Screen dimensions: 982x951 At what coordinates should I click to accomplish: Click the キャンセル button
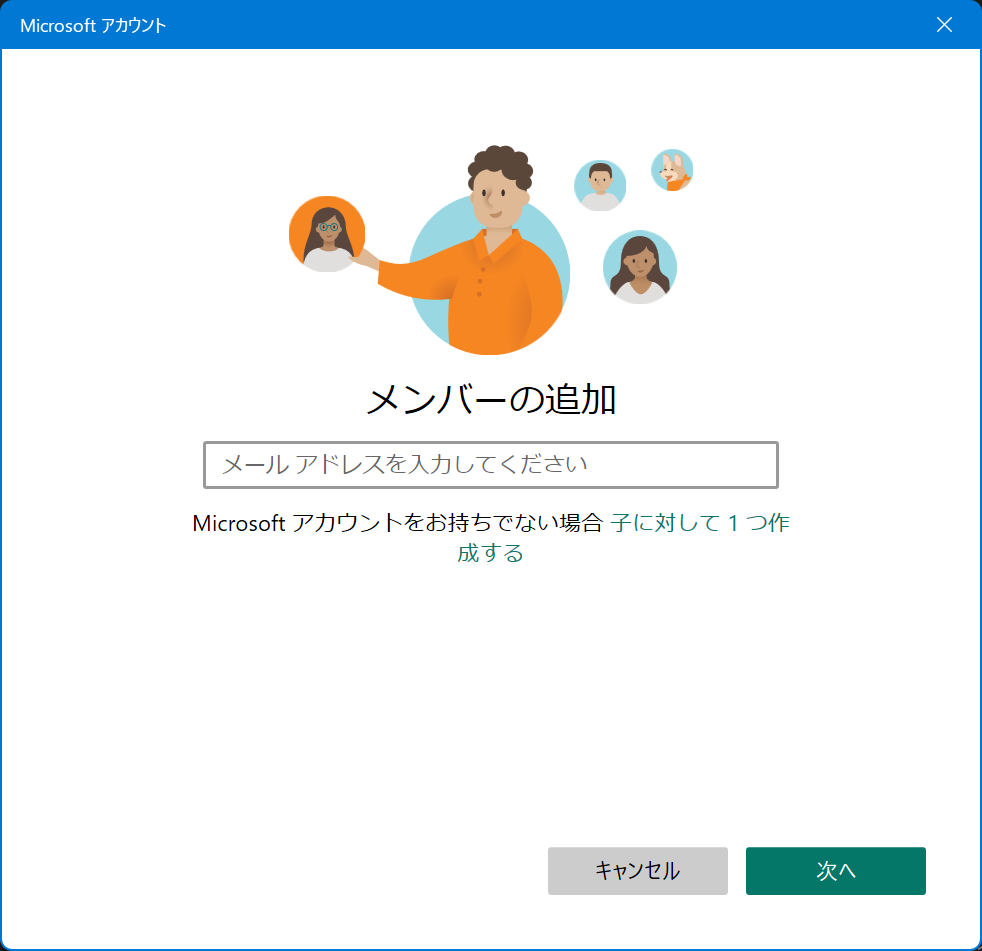638,870
